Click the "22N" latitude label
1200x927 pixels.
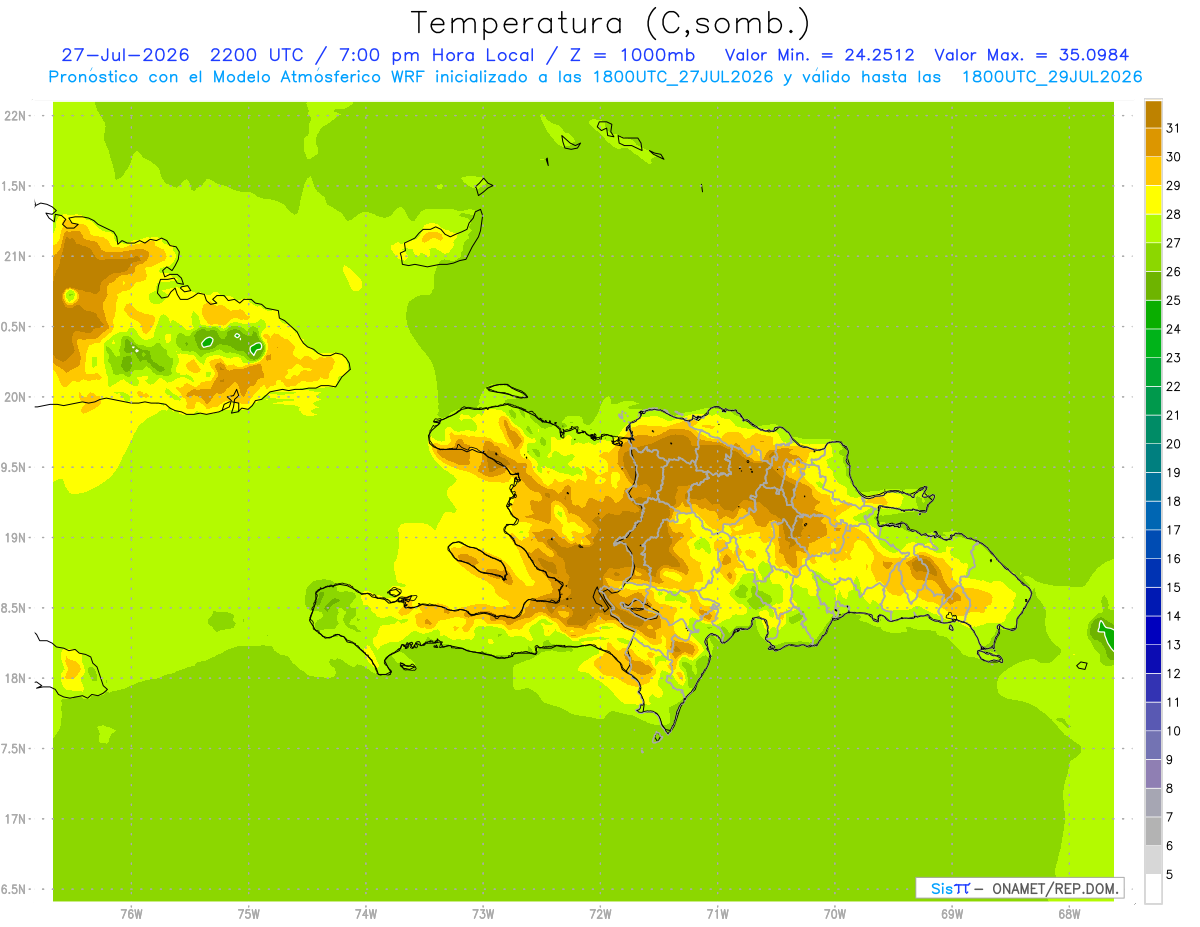pos(15,116)
